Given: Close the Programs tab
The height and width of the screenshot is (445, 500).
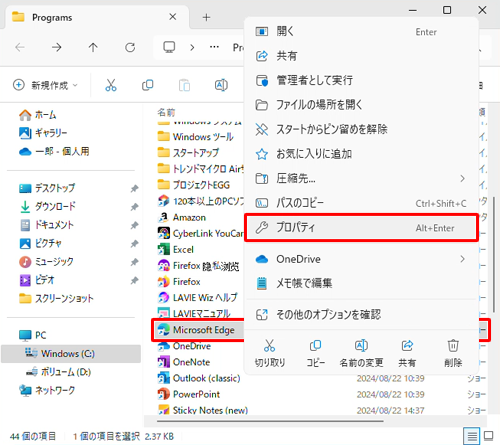Looking at the screenshot, I should 173,17.
